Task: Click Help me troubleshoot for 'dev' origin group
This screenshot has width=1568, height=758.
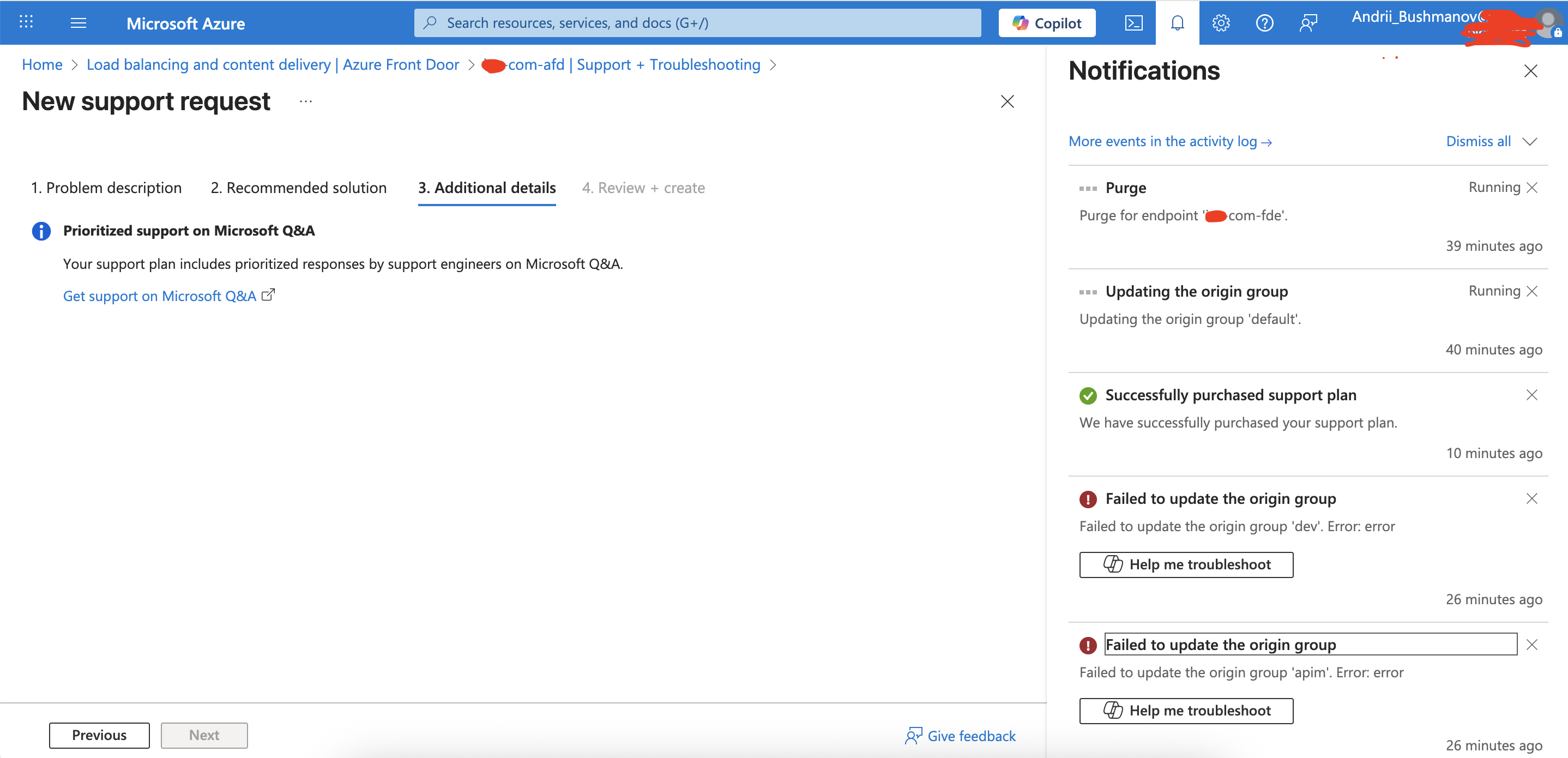Action: [x=1186, y=564]
